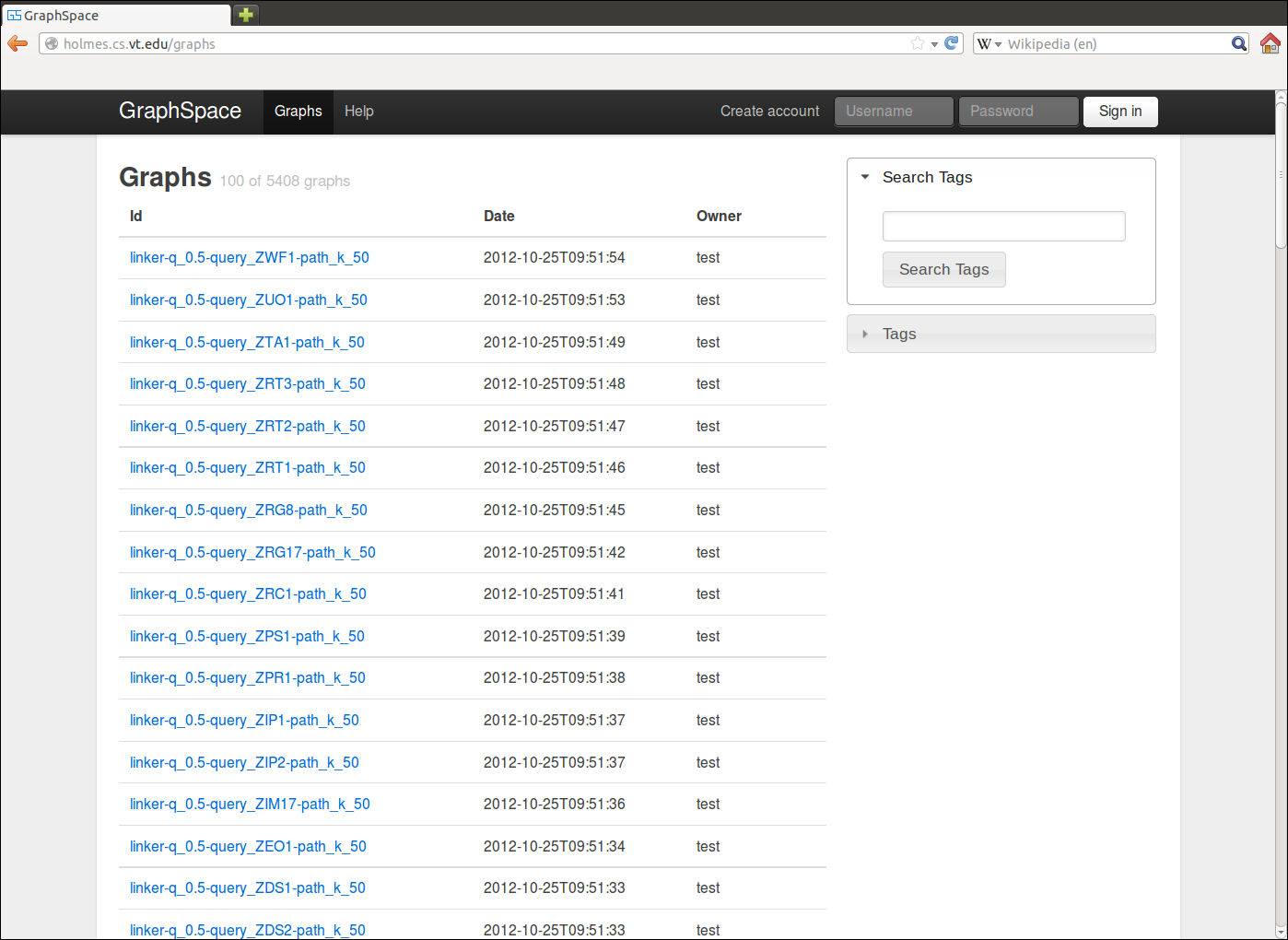
Task: Open the Graphs navigation tab
Action: pos(299,112)
